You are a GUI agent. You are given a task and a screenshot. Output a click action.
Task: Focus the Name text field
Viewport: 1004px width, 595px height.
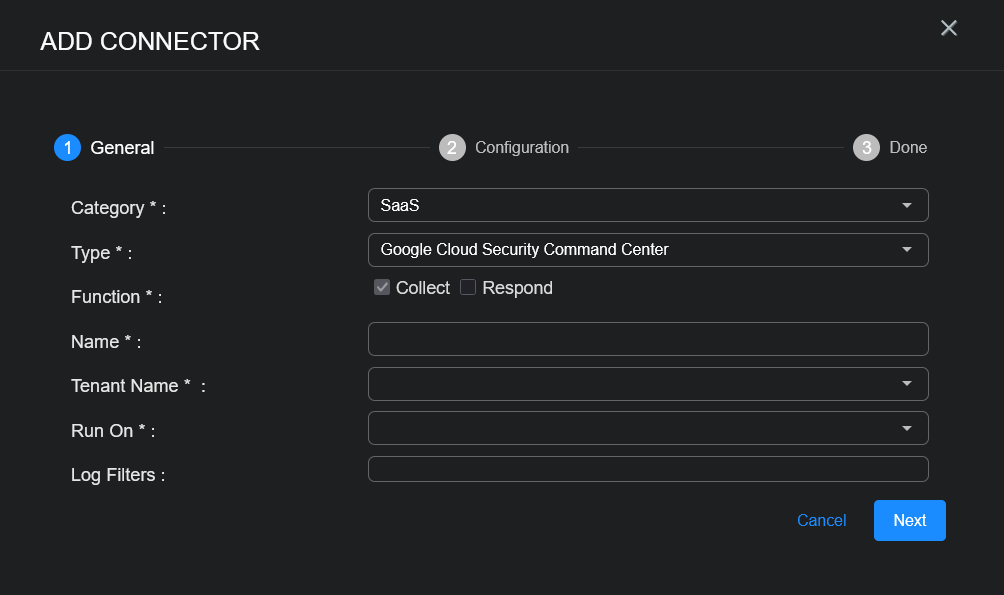[648, 339]
